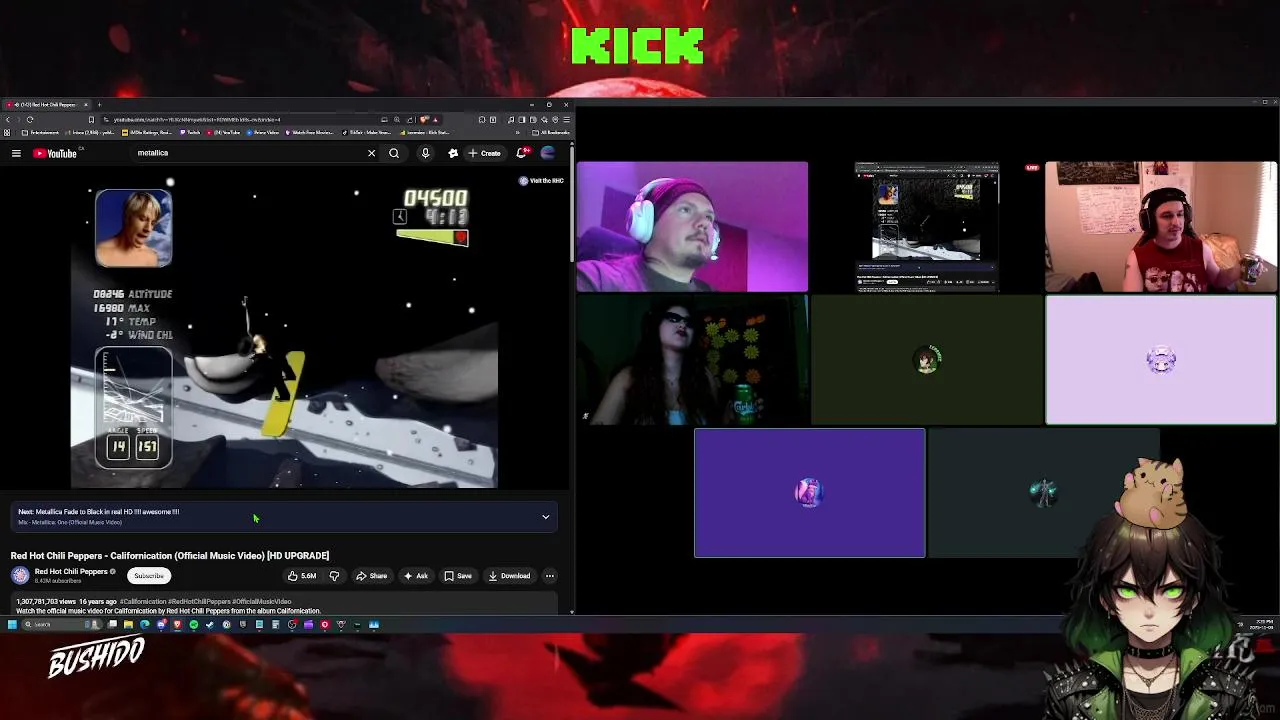Select the red-shirt headphone streamer webcam tile
Screen dimensions: 1280x720
1161,226
